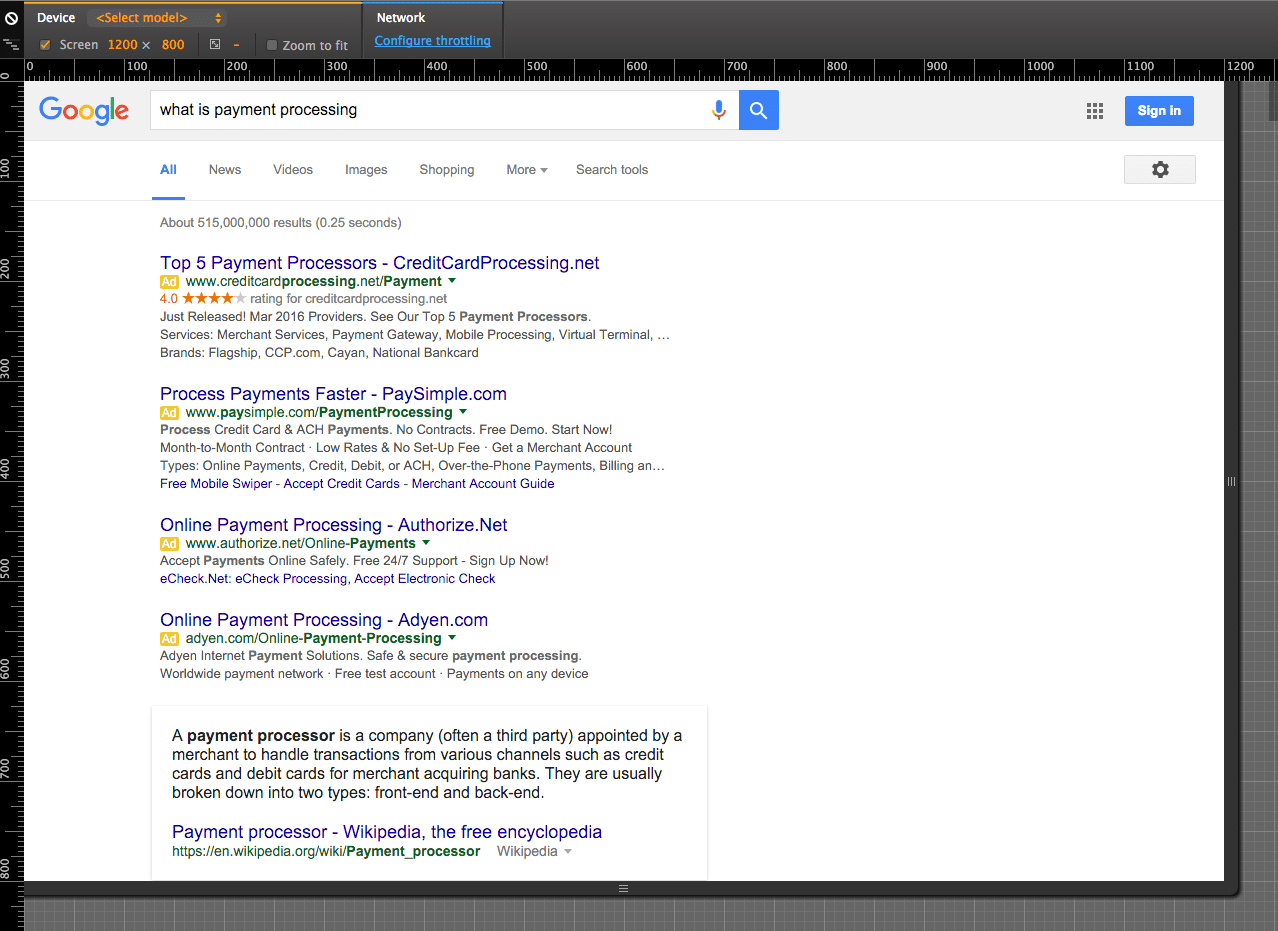This screenshot has width=1278, height=931.
Task: Expand the More search categories menu
Action: pyautogui.click(x=527, y=170)
